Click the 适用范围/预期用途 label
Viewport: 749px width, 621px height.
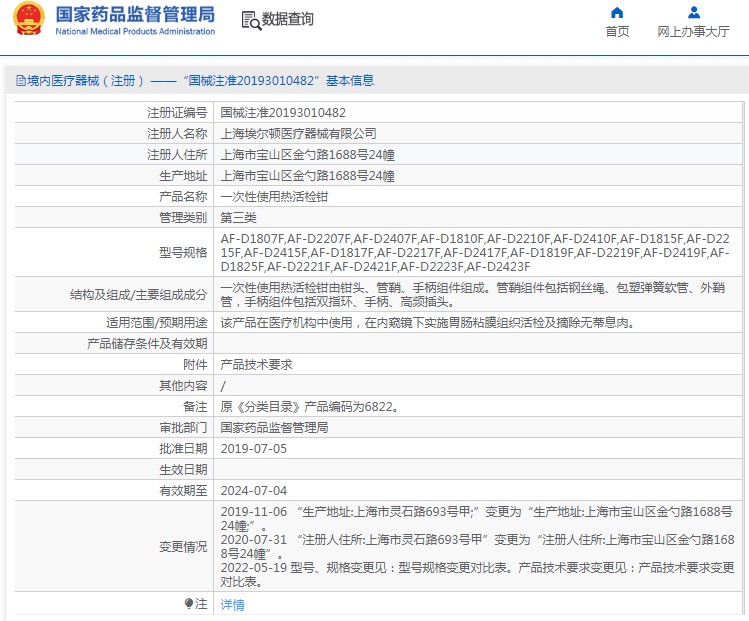tap(157, 323)
